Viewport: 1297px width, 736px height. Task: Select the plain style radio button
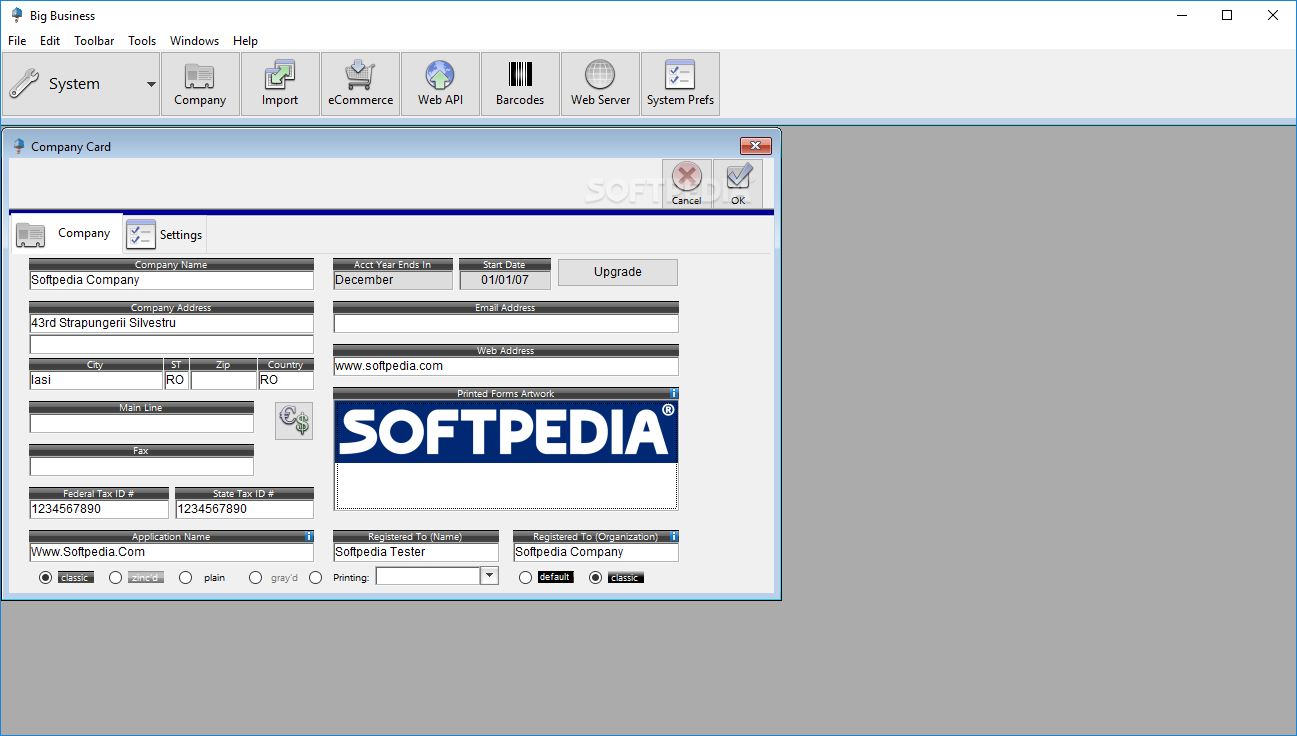click(186, 577)
